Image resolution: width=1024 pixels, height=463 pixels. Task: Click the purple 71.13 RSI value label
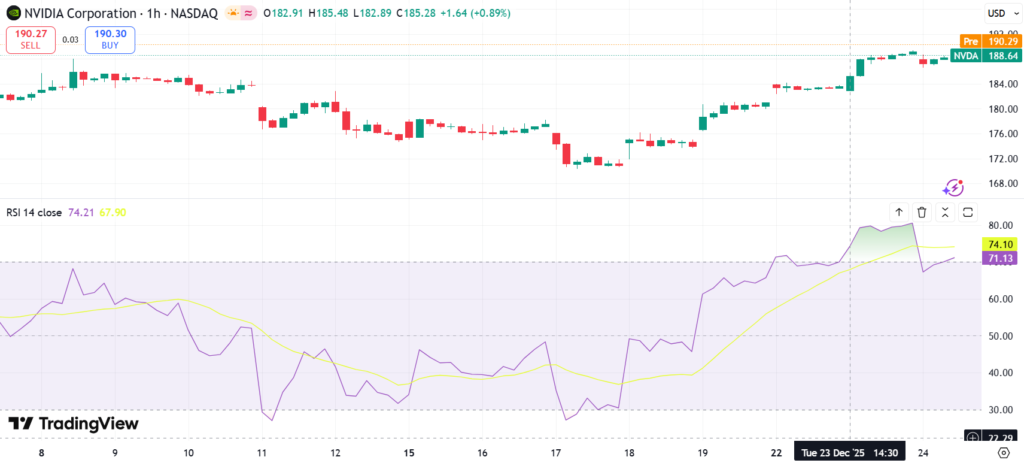point(999,257)
